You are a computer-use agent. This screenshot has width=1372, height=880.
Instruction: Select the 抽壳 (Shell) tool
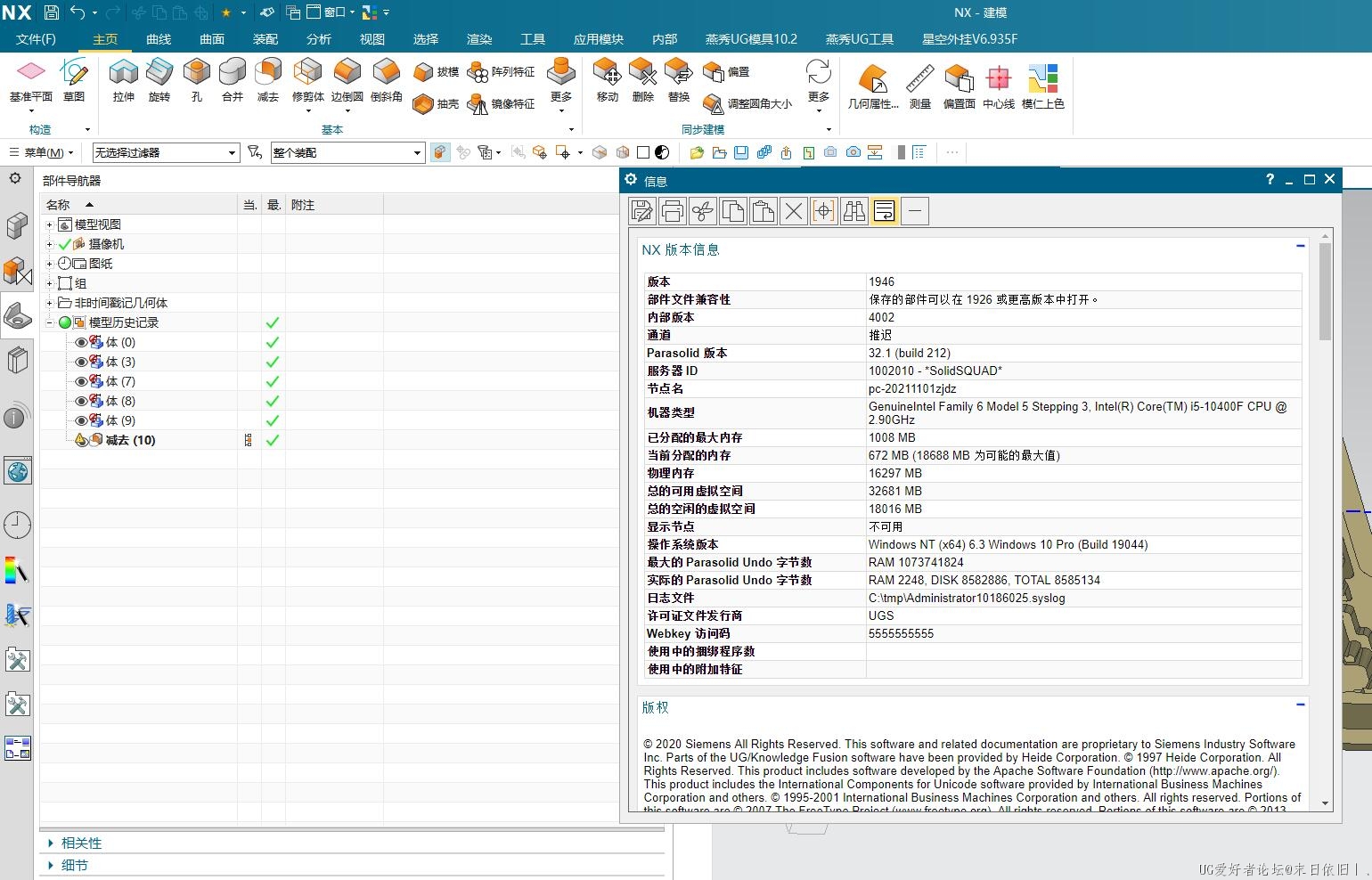tap(437, 104)
